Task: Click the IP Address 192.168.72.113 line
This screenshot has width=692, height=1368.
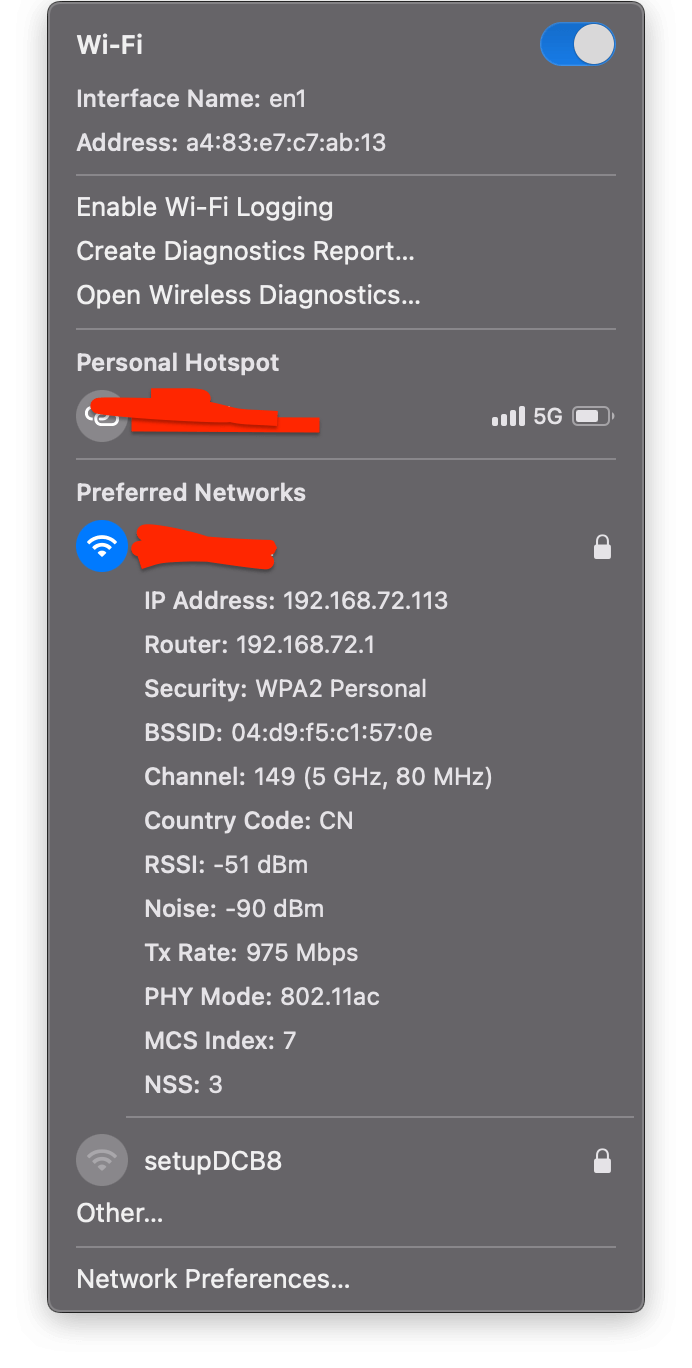Action: 296,601
